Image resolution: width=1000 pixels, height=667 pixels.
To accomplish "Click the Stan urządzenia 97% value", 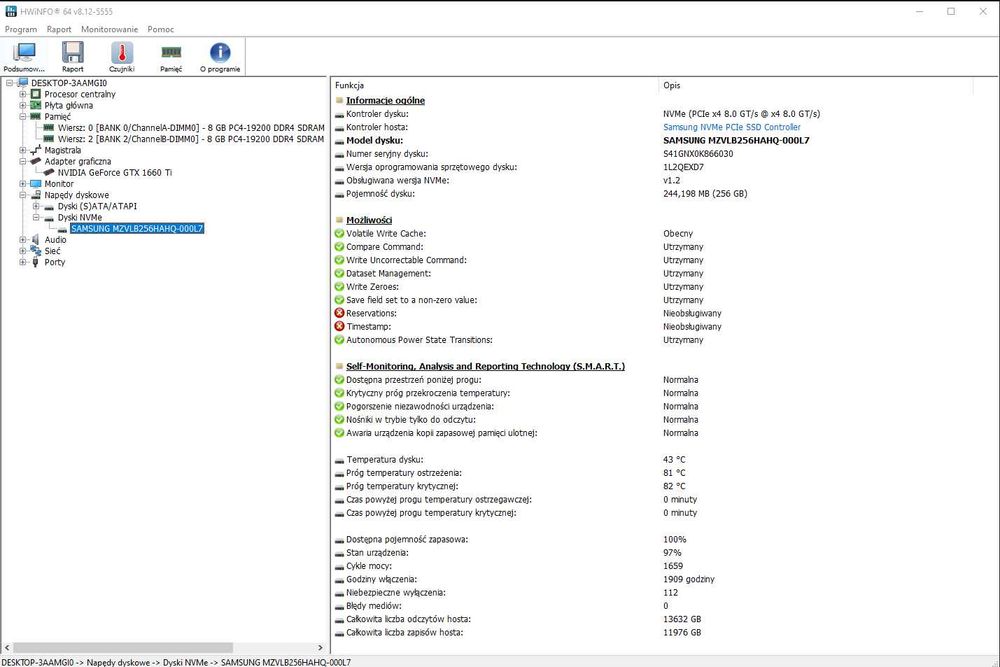I will (672, 553).
